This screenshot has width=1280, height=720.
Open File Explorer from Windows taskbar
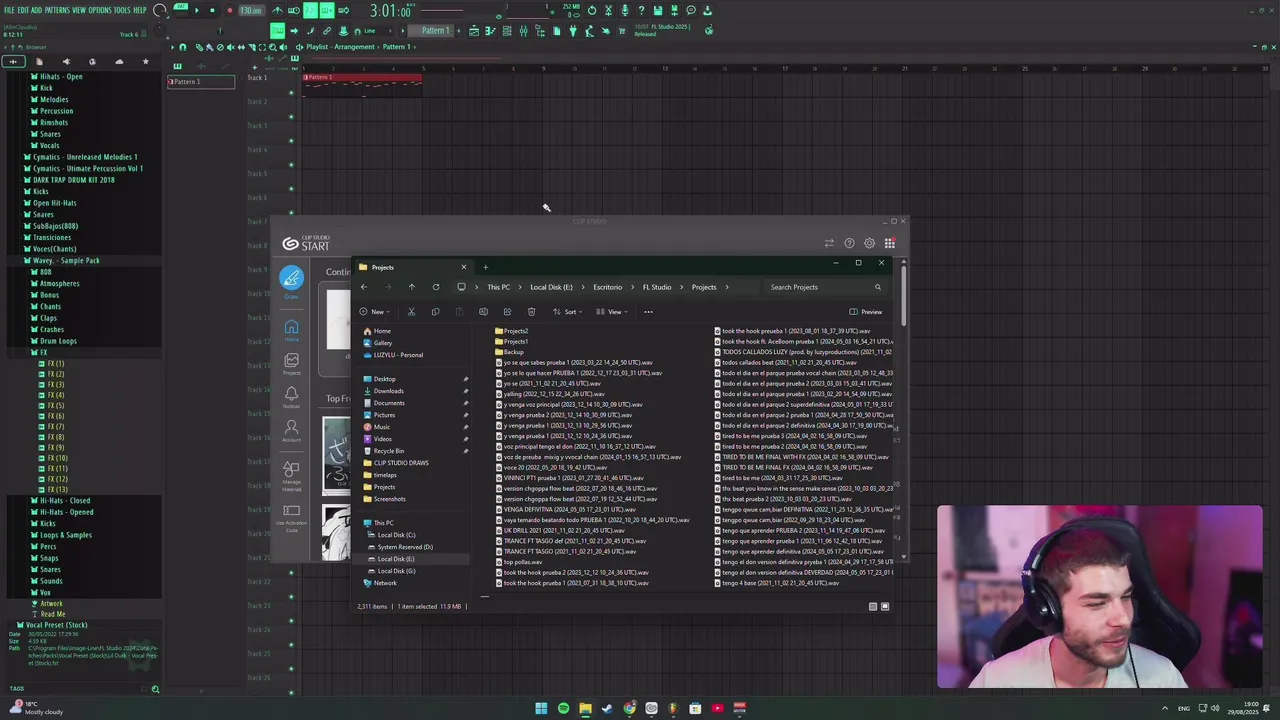[x=585, y=708]
